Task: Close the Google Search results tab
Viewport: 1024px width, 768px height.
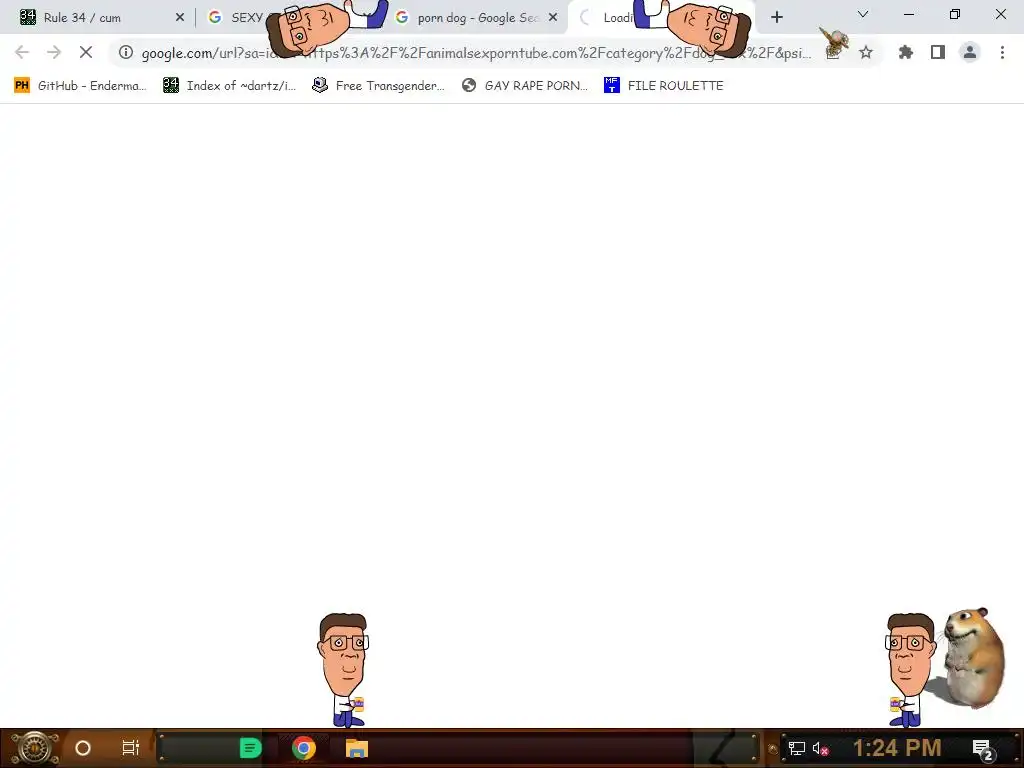Action: (553, 18)
